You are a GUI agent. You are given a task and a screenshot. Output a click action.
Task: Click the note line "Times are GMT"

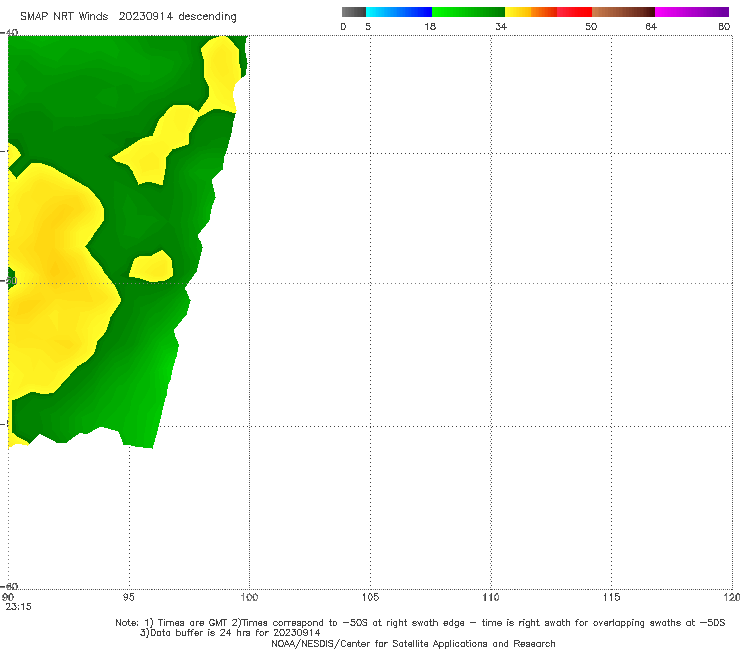pos(193,623)
